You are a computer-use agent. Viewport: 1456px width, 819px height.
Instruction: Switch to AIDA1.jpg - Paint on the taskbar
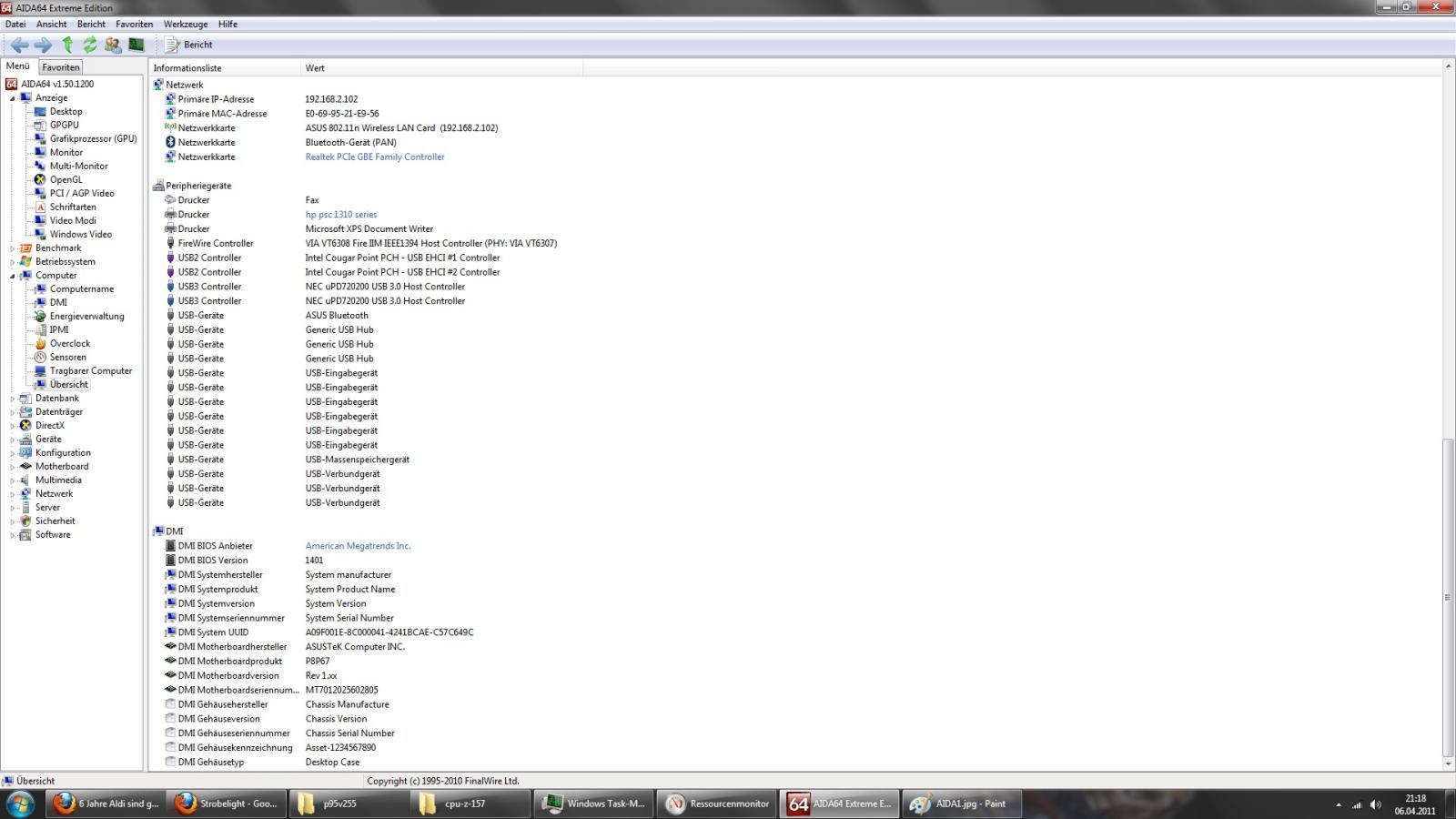pyautogui.click(x=963, y=804)
